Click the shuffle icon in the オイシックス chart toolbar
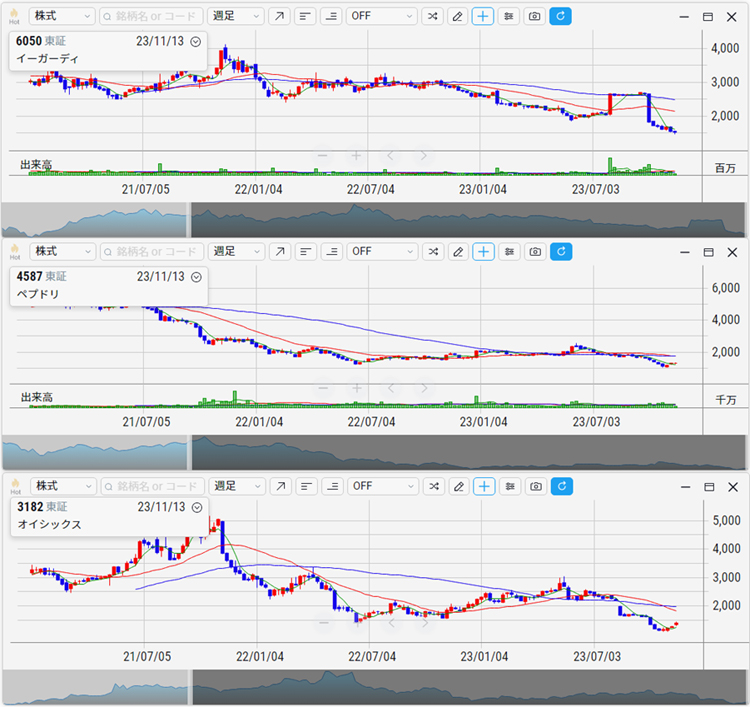The width and height of the screenshot is (750, 707). coord(431,486)
